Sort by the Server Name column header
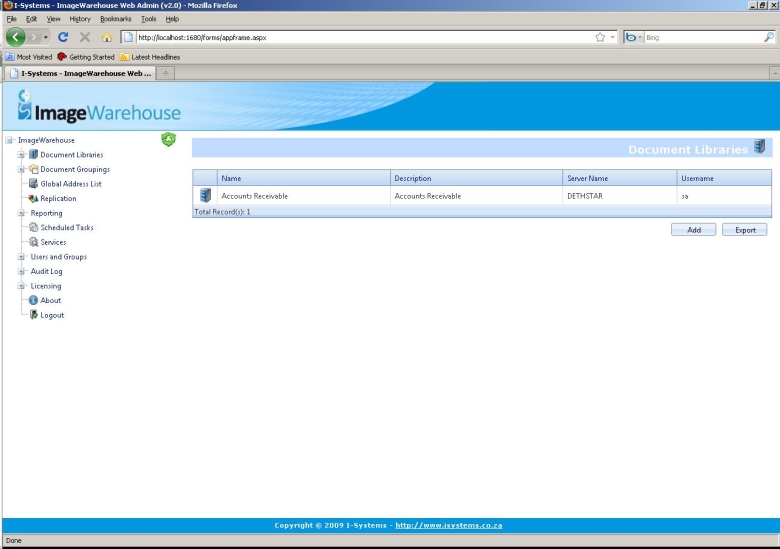The height and width of the screenshot is (549, 780). (620, 178)
